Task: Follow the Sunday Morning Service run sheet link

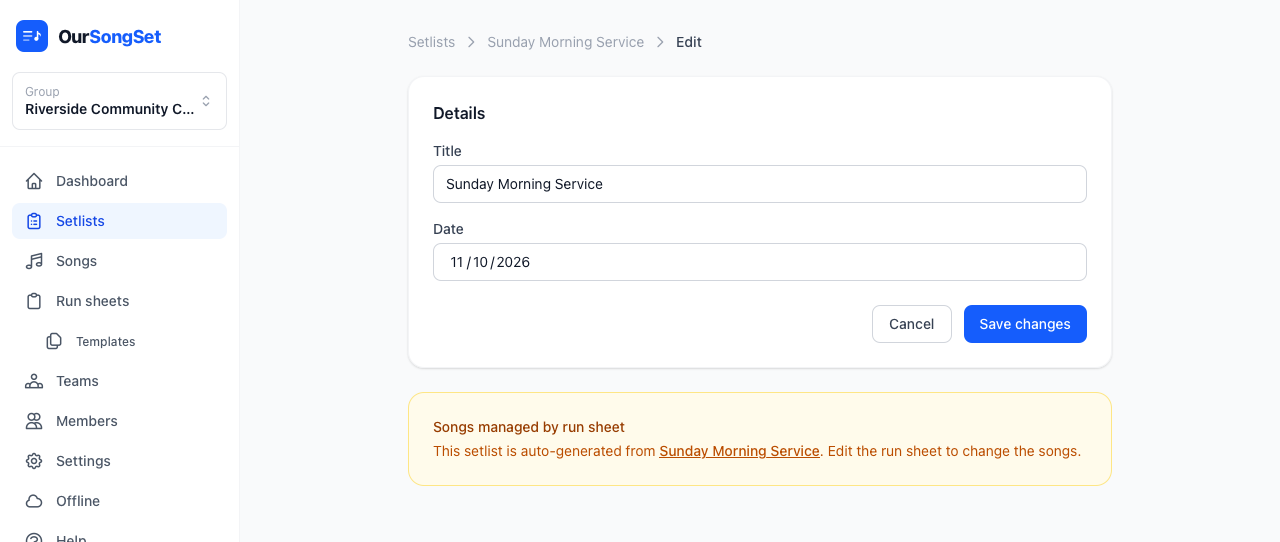Action: (739, 451)
